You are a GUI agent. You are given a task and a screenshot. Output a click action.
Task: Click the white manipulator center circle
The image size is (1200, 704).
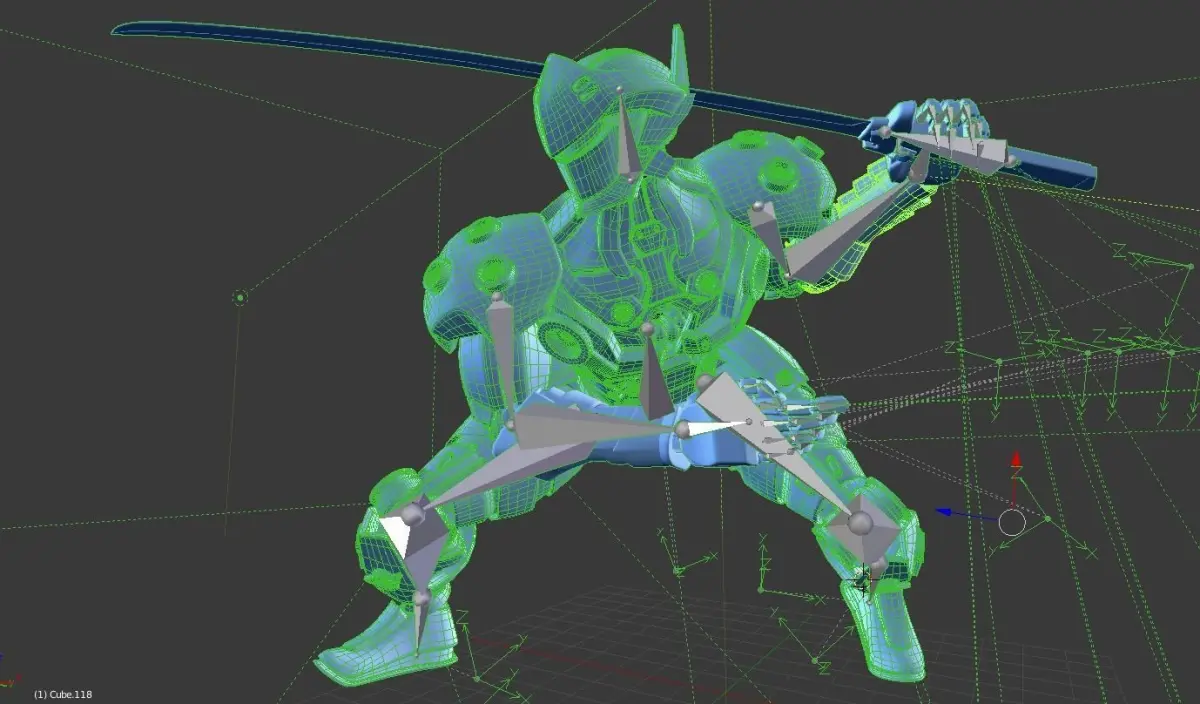1013,522
